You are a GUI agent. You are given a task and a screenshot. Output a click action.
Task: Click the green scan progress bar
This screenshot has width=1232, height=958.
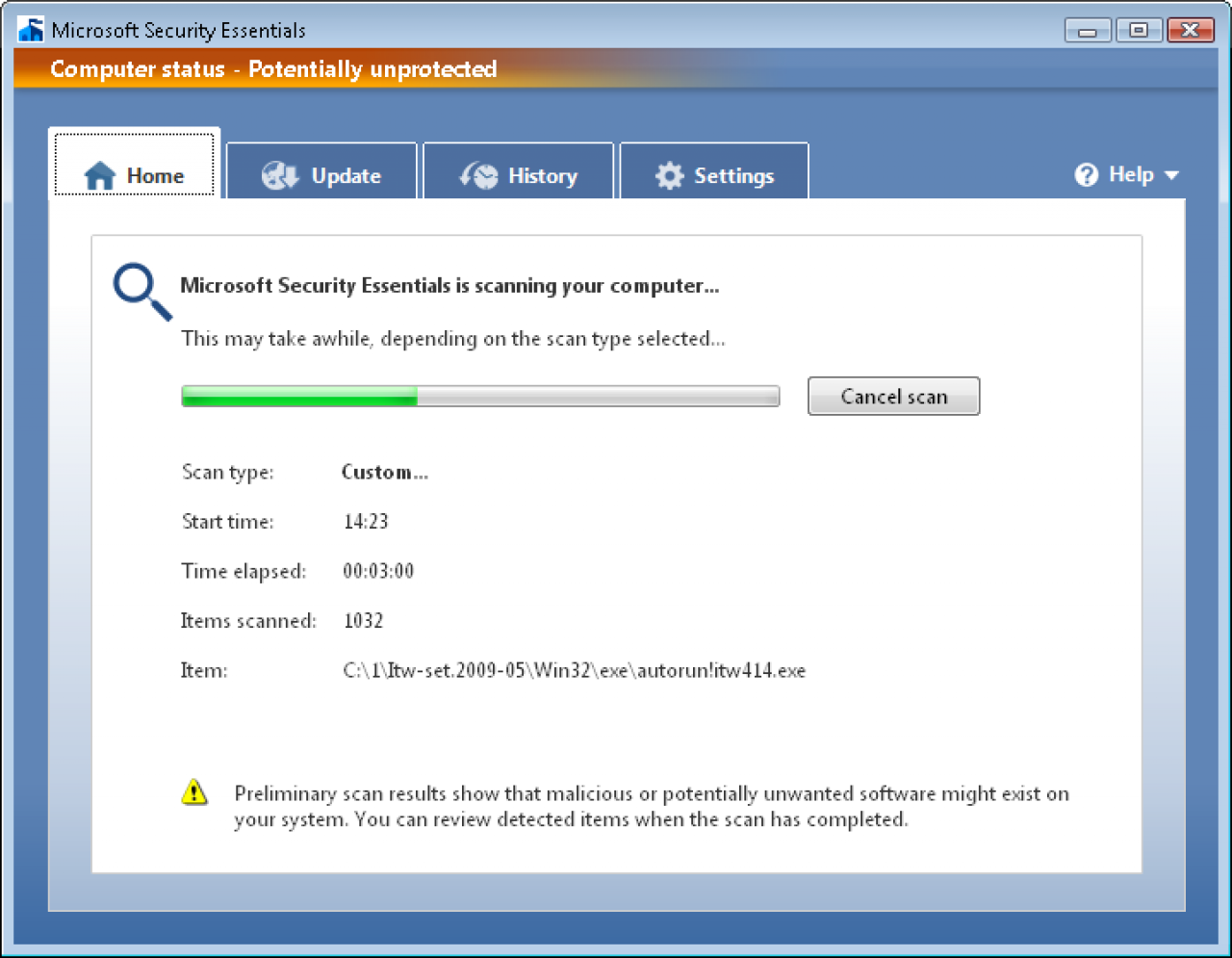[x=480, y=396]
